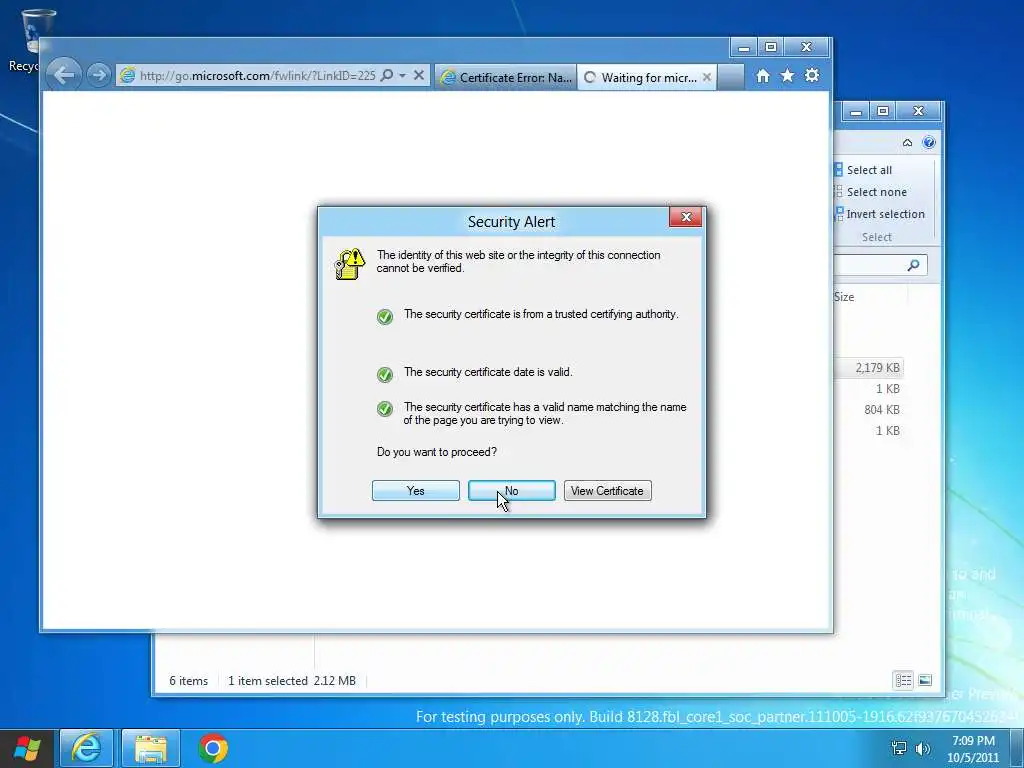Screen dimensions: 1024x768
Task: Click the search magnifier in the address bar
Action: (387, 75)
